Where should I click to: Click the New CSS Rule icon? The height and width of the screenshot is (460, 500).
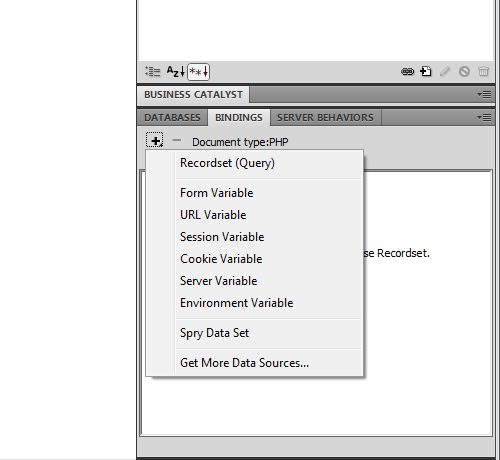tap(426, 71)
